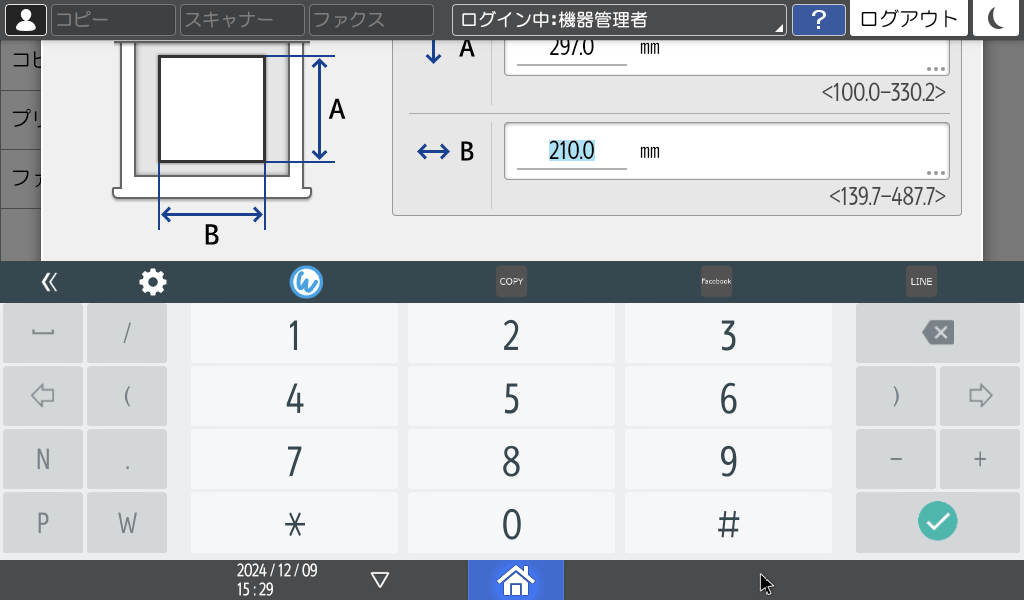Click the B dimension 210.0 input field
1024x600 pixels.
572,151
